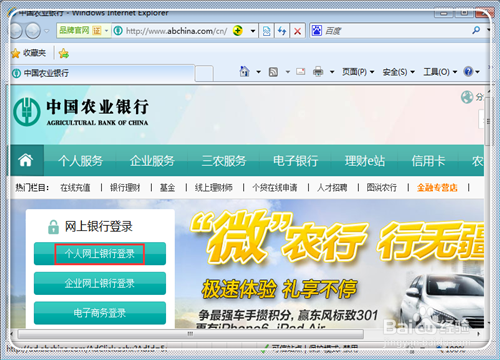Click the RSS feeds toolbar icon
Viewport: 500px width, 360px height.
click(x=273, y=72)
